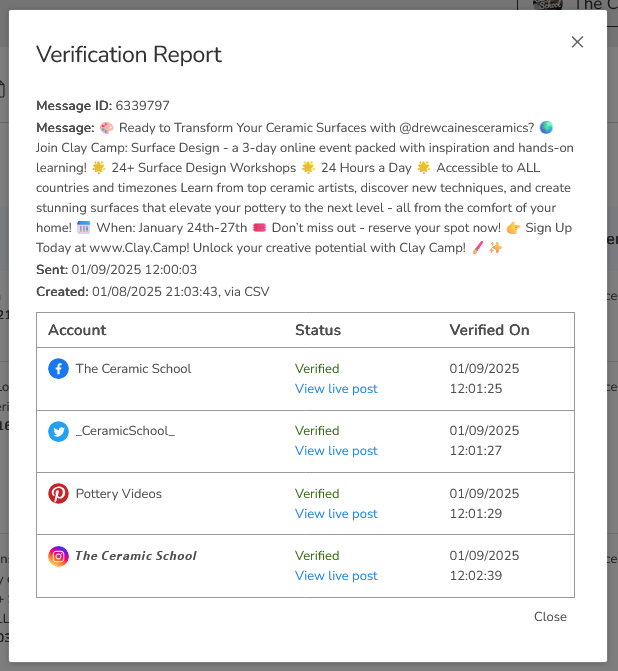Click the Twitter icon for _CeramicSchool_

tap(58, 431)
